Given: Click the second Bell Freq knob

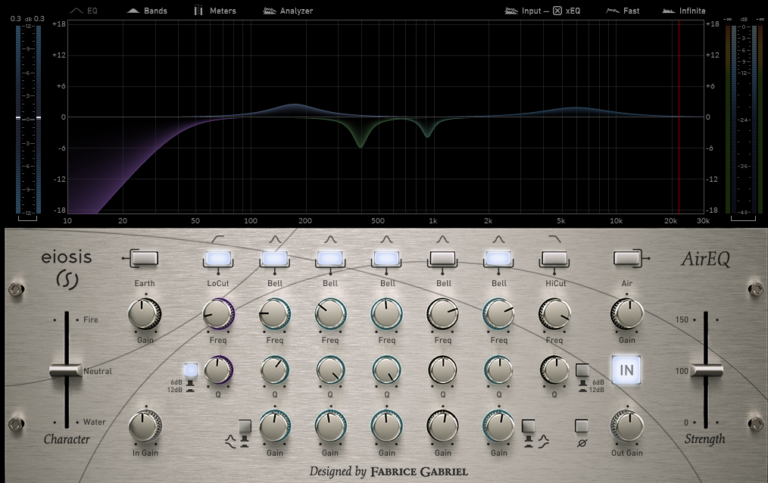Looking at the screenshot, I should tap(330, 314).
